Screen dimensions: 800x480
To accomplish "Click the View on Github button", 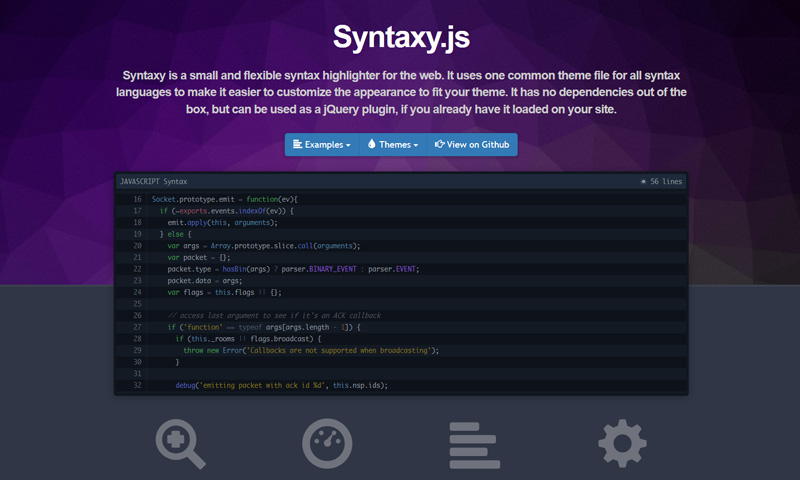I will (x=472, y=144).
